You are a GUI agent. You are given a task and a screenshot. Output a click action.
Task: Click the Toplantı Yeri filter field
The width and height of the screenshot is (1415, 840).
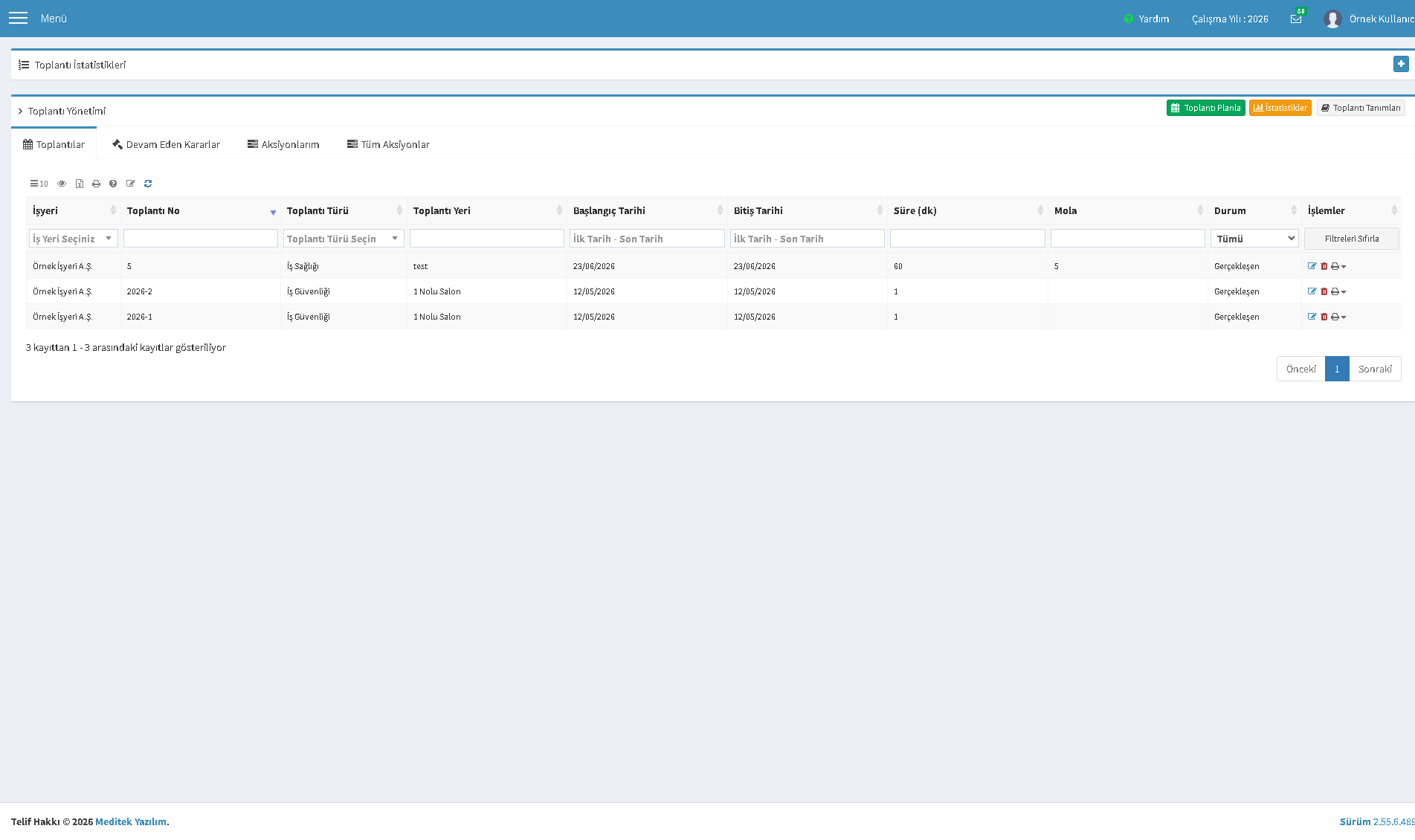click(x=487, y=239)
